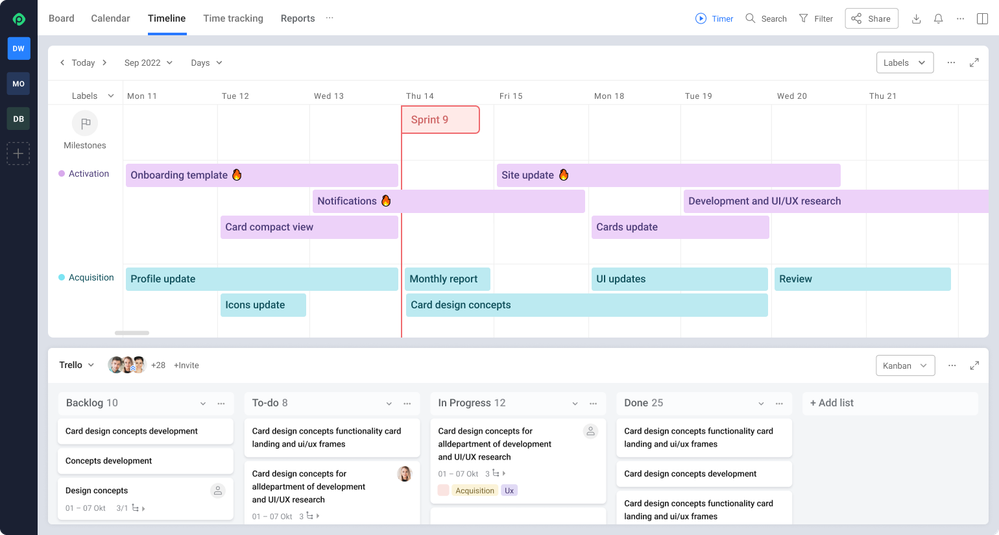Select the UI updates bar

pyautogui.click(x=680, y=279)
